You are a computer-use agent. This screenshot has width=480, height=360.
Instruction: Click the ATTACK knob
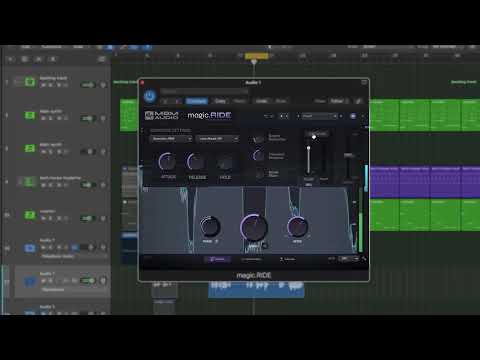coord(167,162)
